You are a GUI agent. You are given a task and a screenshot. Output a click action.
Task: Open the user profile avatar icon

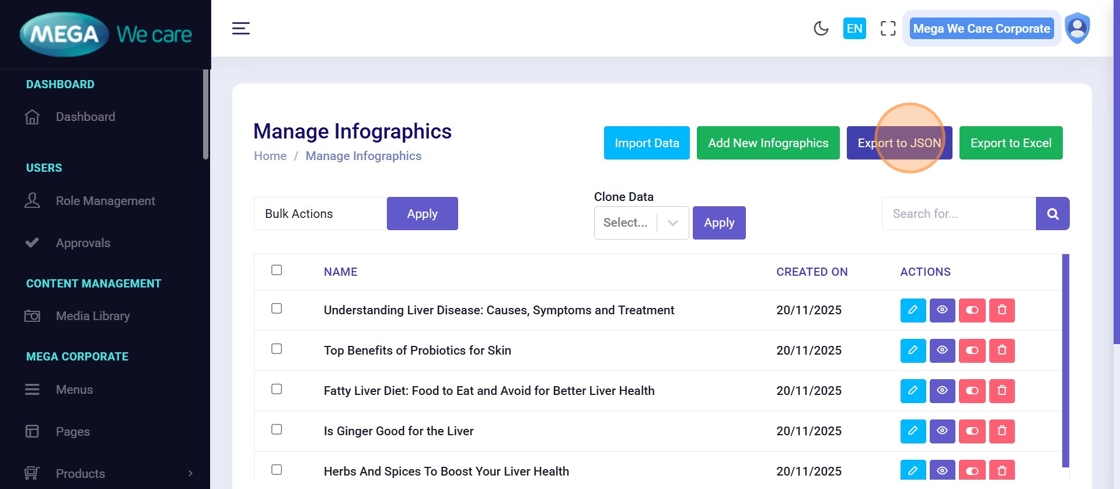(x=1077, y=28)
